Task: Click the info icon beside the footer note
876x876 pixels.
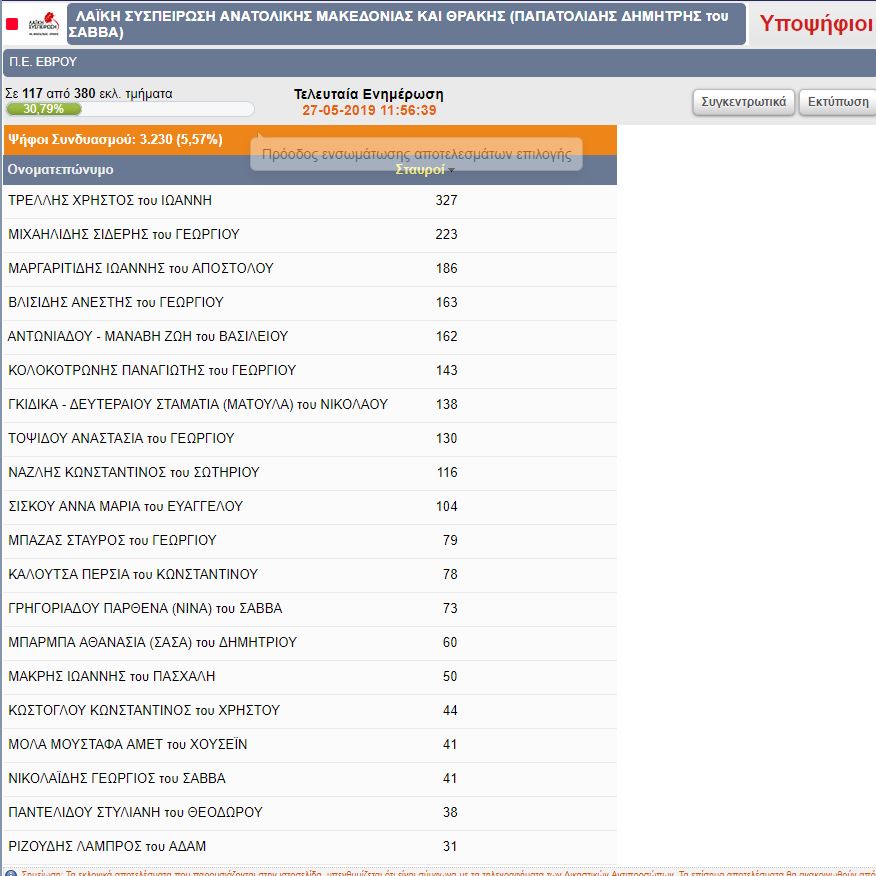Action: pyautogui.click(x=9, y=872)
